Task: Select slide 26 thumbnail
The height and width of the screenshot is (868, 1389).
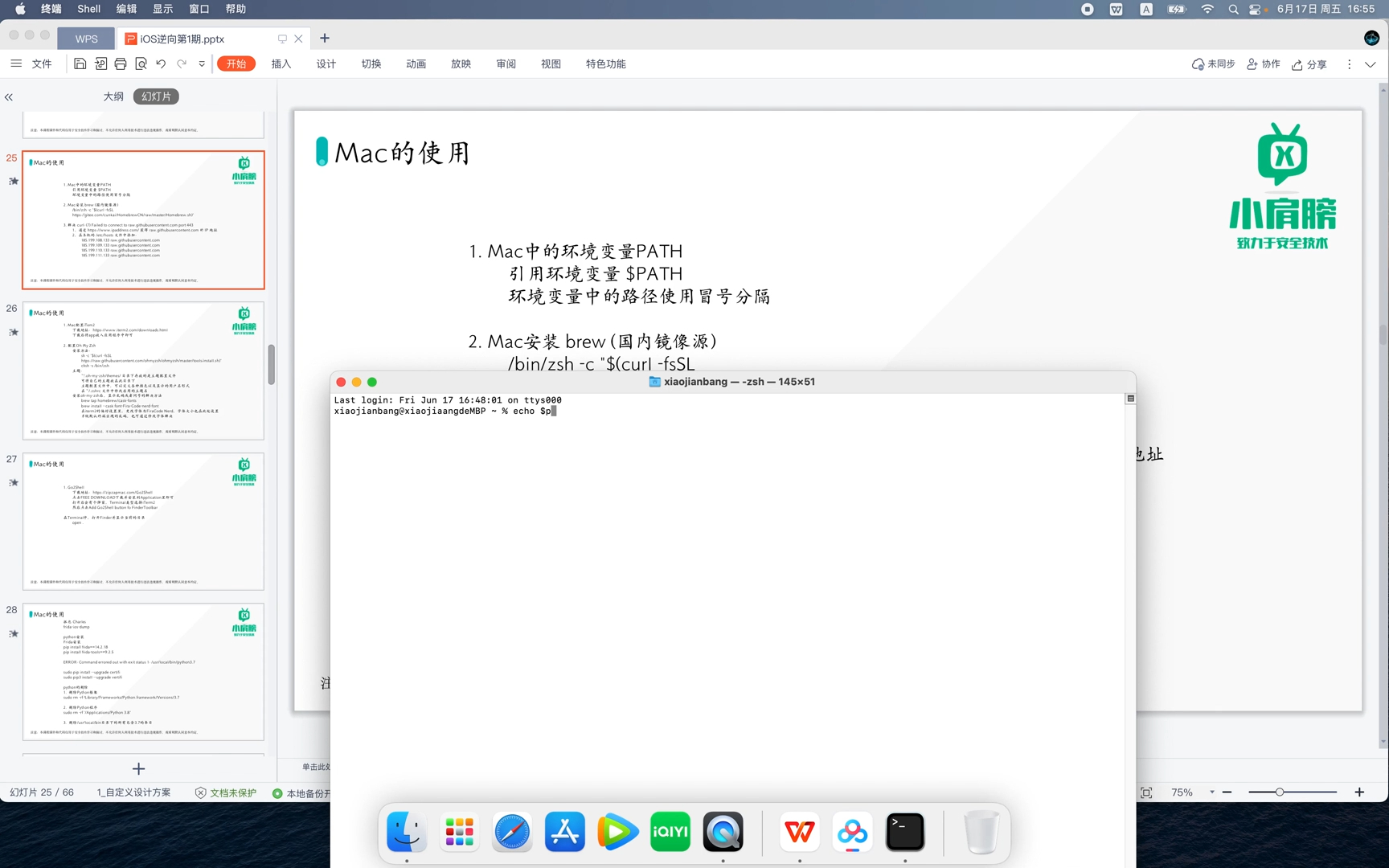Action: tap(143, 371)
